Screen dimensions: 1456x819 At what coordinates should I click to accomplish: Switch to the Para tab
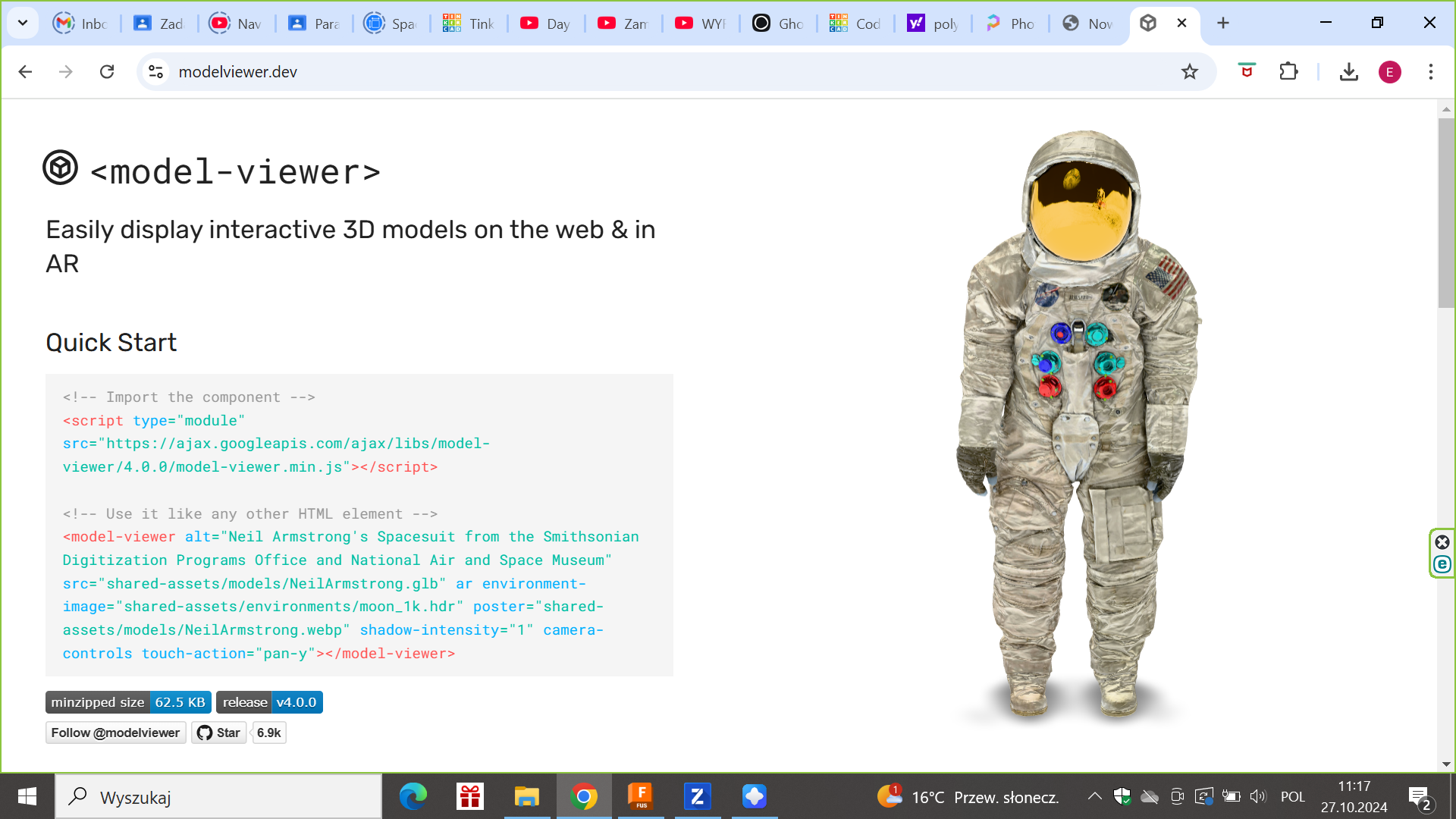tap(313, 24)
